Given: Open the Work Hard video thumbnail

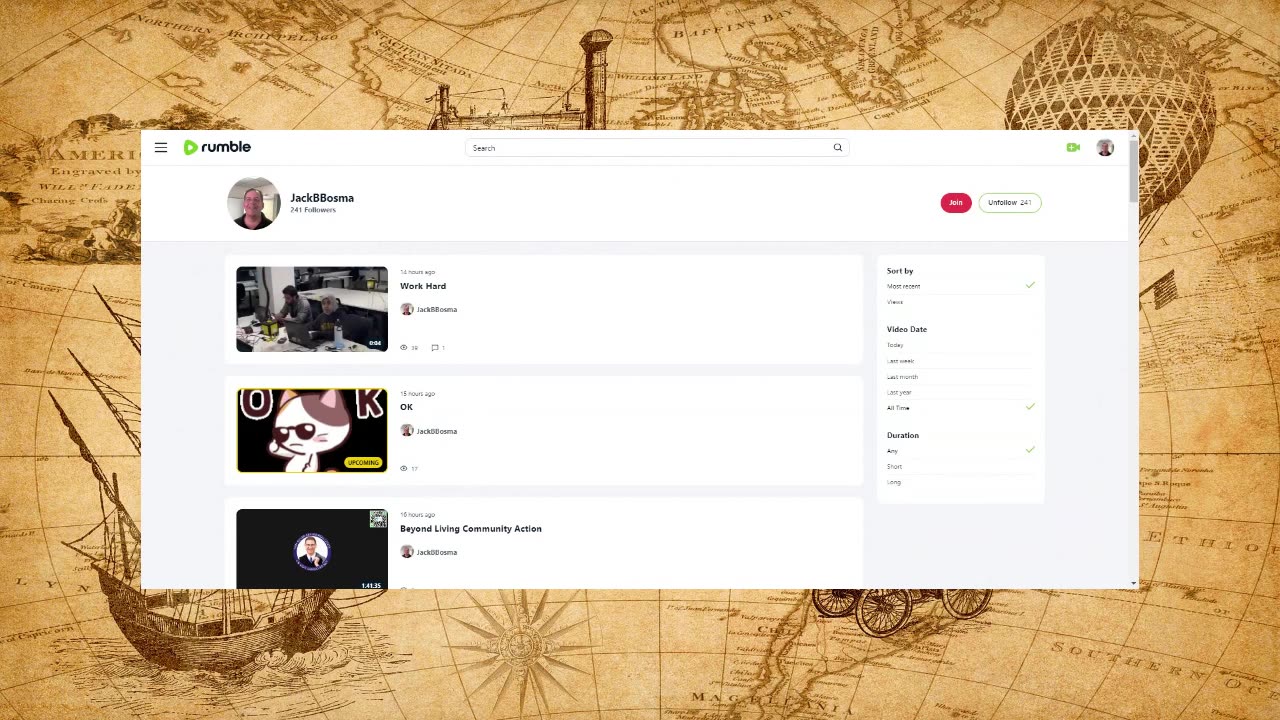Looking at the screenshot, I should point(312,309).
